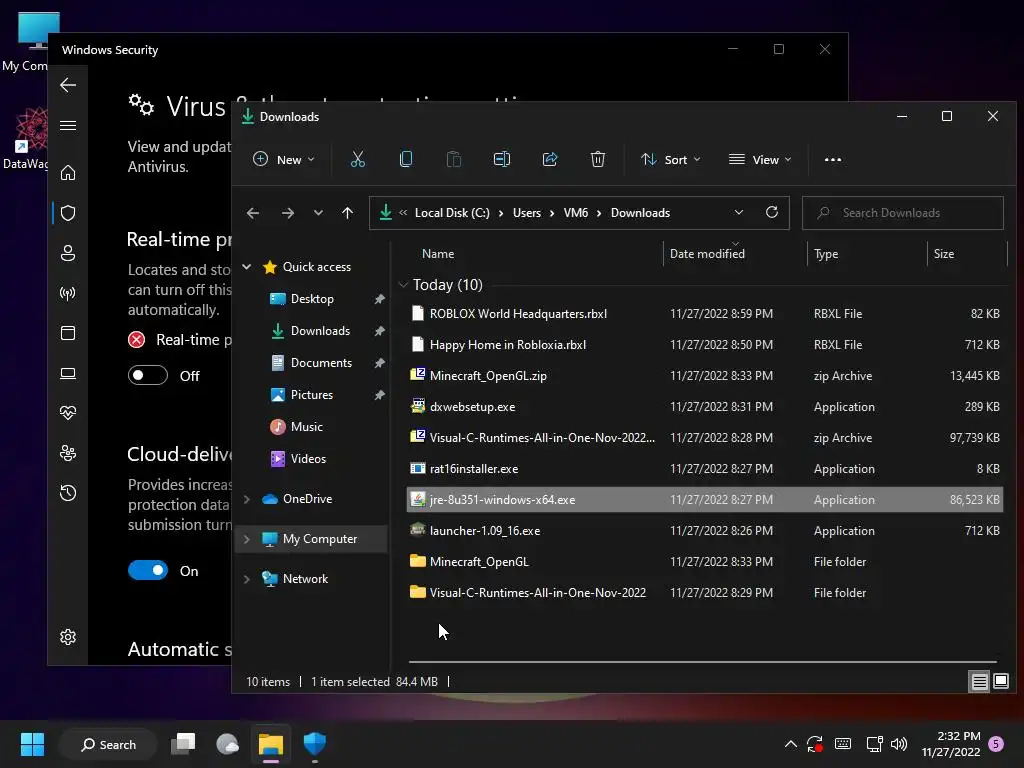
Task: Open recent locations dropdown arrow
Action: (318, 213)
